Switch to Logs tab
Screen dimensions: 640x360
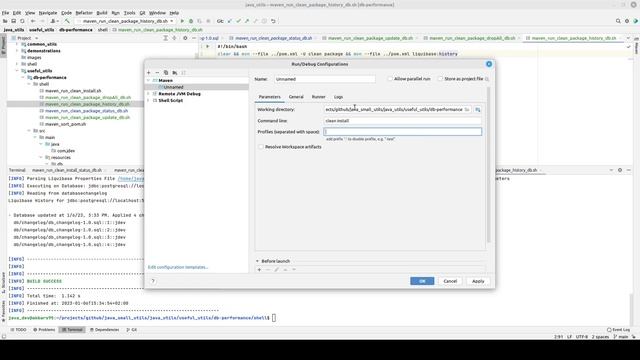click(x=338, y=97)
